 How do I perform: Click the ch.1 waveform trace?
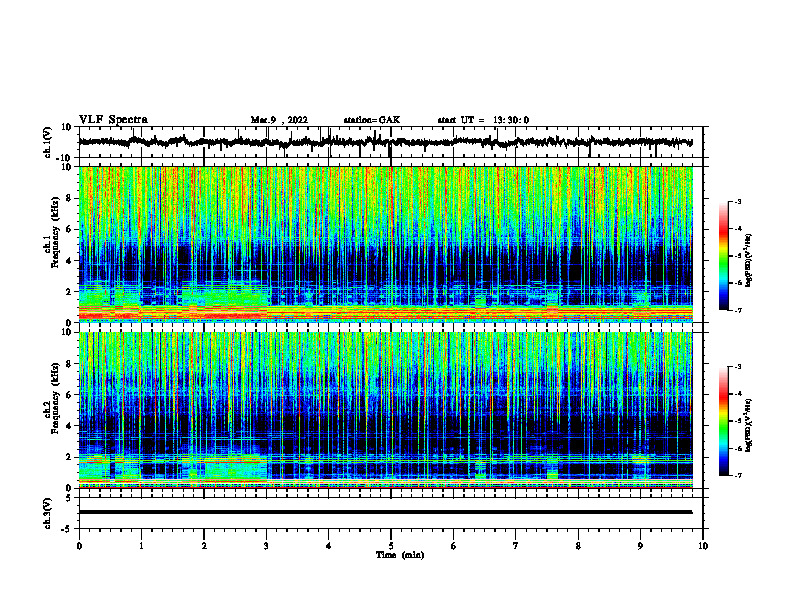click(385, 142)
